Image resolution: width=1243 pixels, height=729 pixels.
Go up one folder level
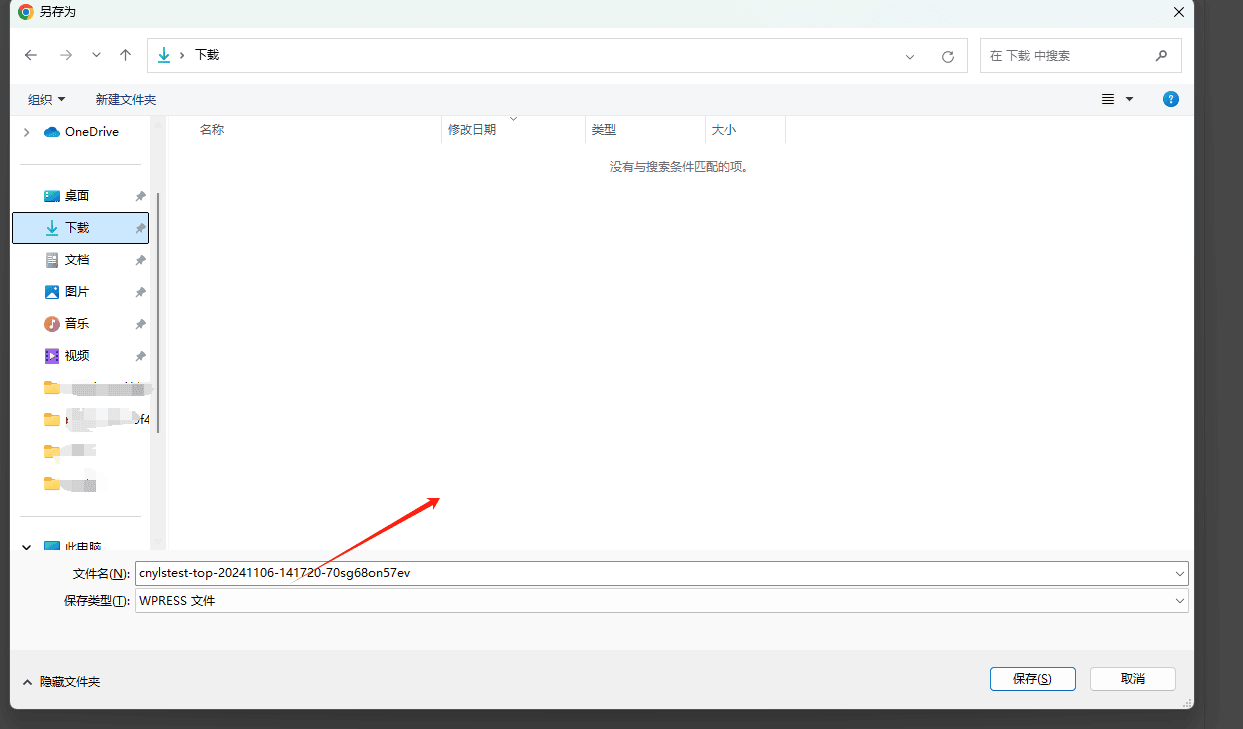[x=125, y=56]
